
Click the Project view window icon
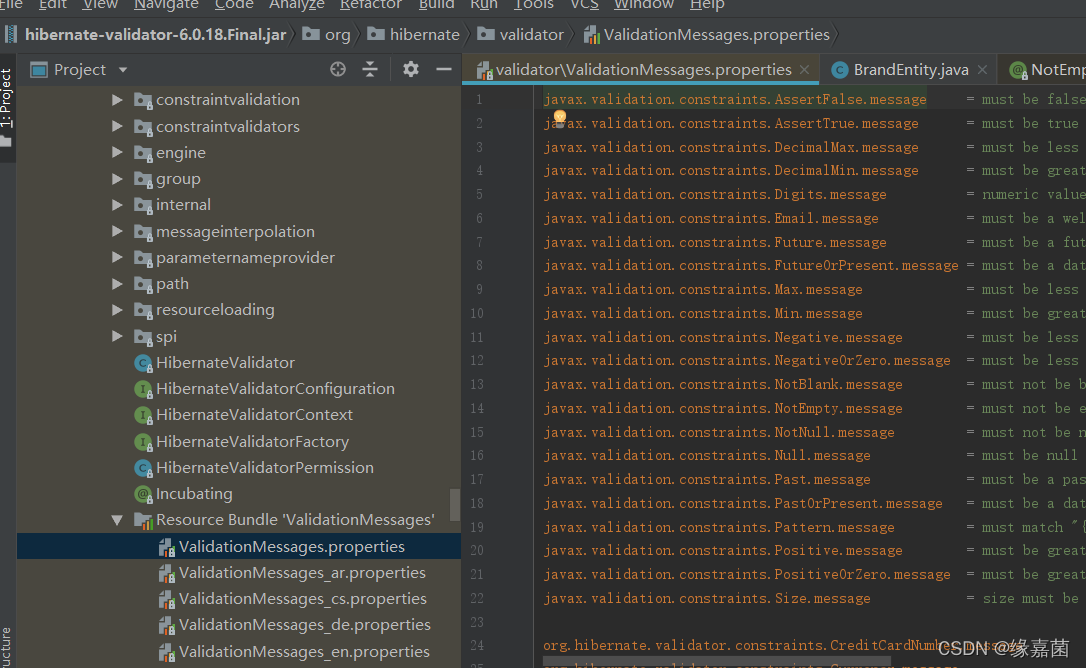tap(39, 69)
